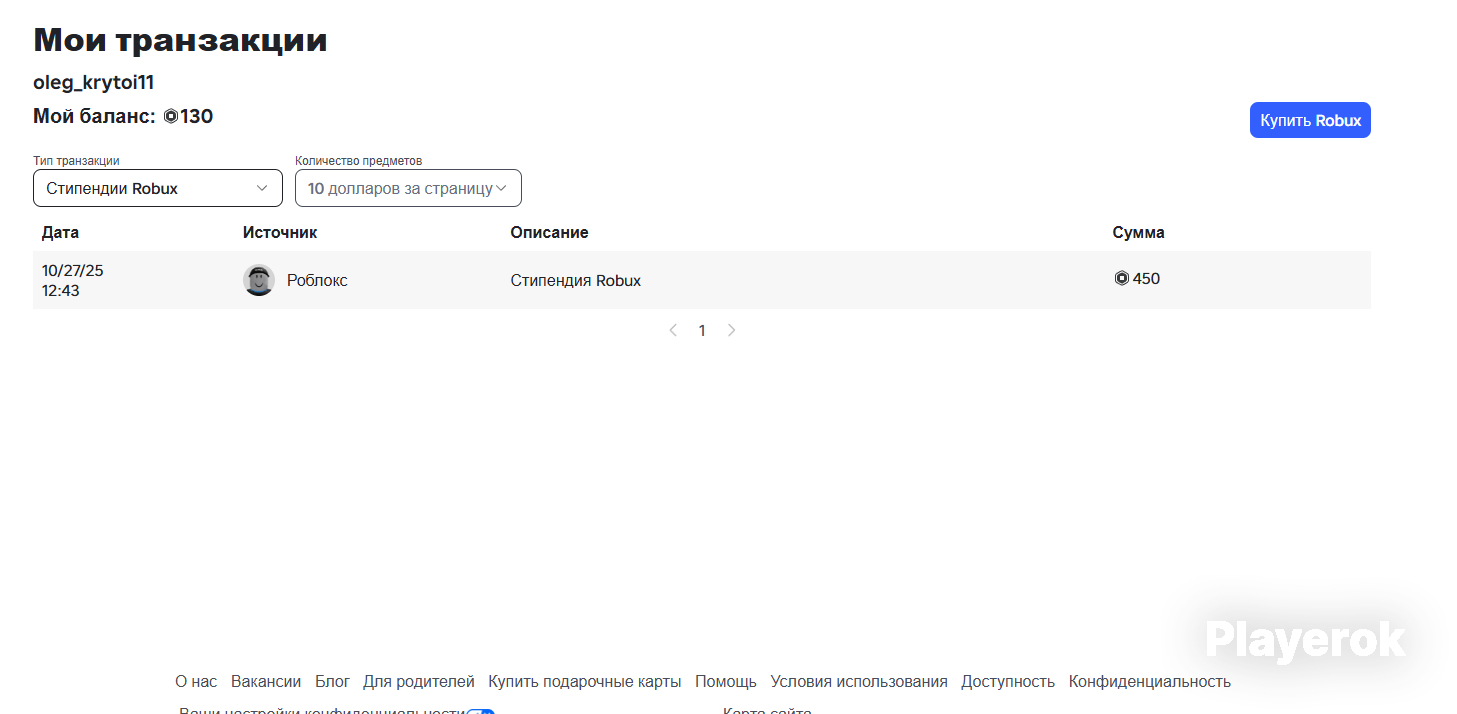Click the date cell "10/27/25 12:43"
Viewport: 1457px width, 714px height.
(73, 280)
